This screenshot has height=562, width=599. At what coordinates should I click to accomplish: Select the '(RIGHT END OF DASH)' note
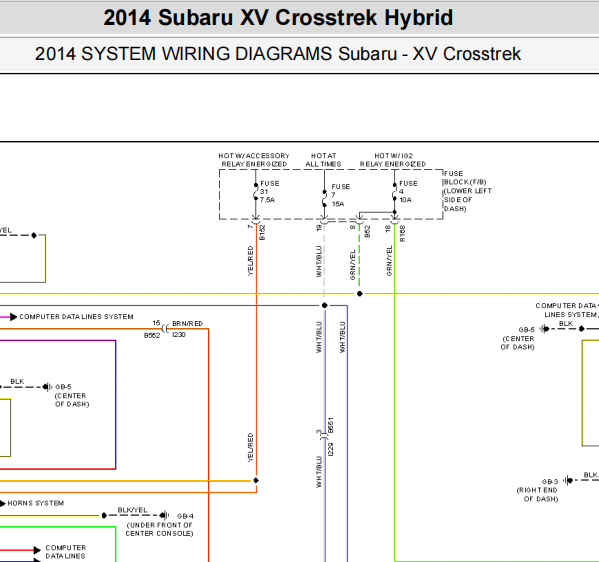537,494
